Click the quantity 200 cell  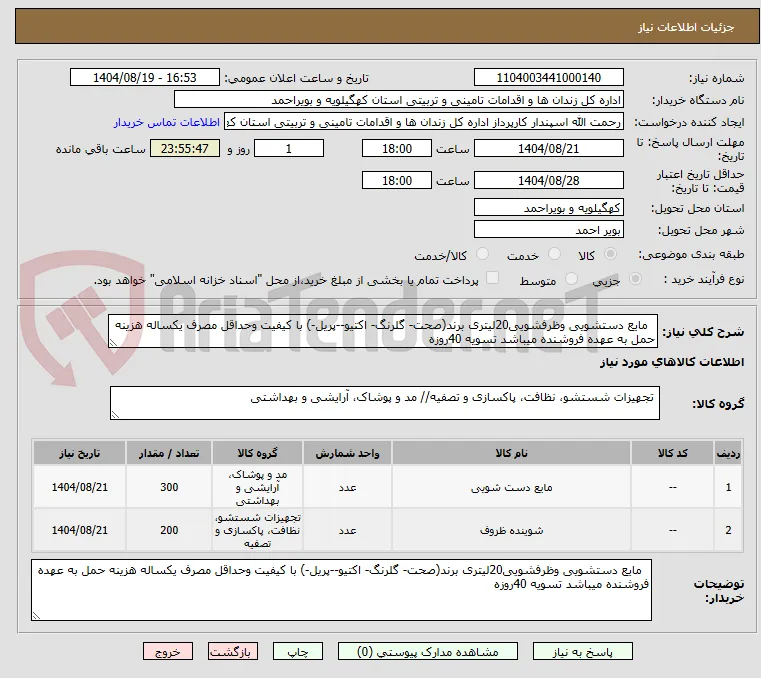pyautogui.click(x=169, y=530)
